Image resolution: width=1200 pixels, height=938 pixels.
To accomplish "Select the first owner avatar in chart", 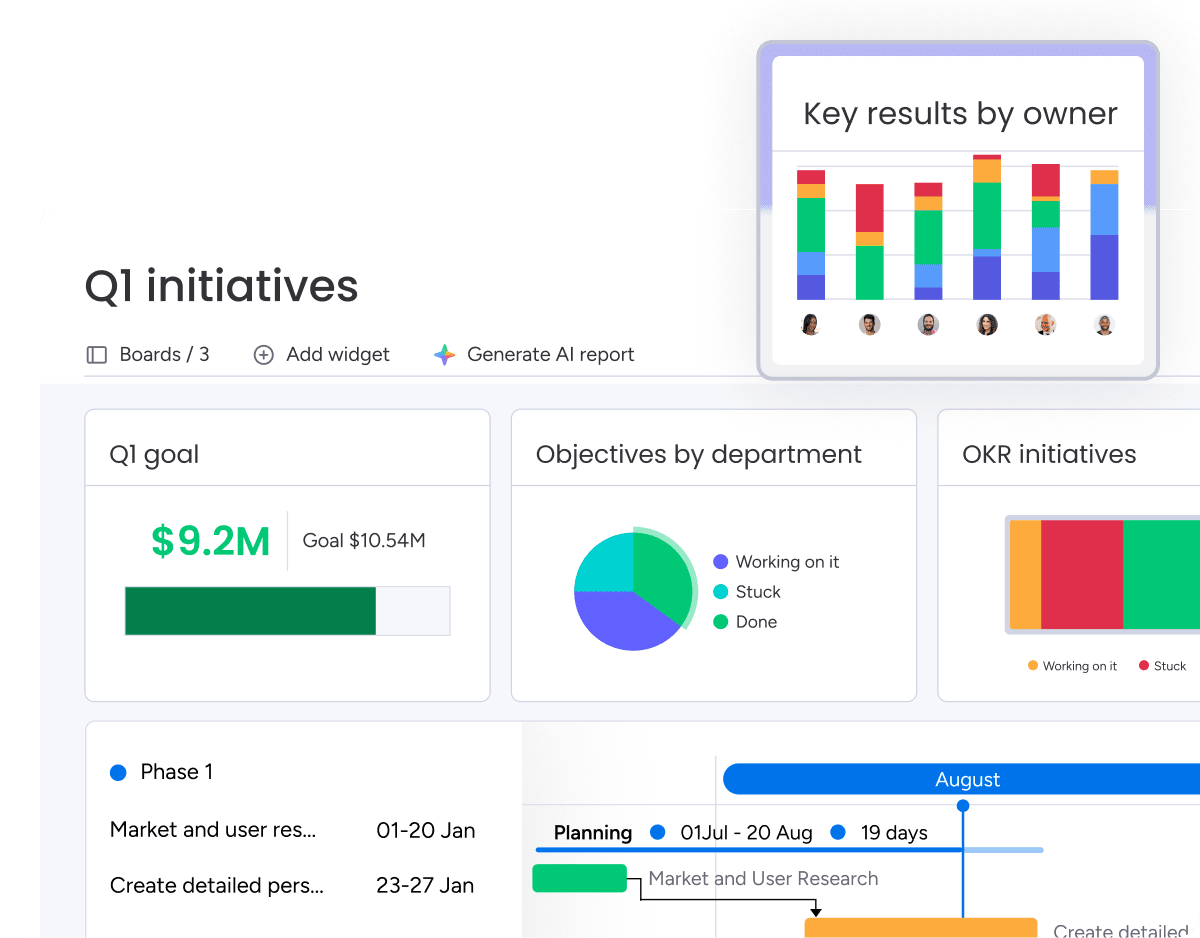I will (811, 325).
